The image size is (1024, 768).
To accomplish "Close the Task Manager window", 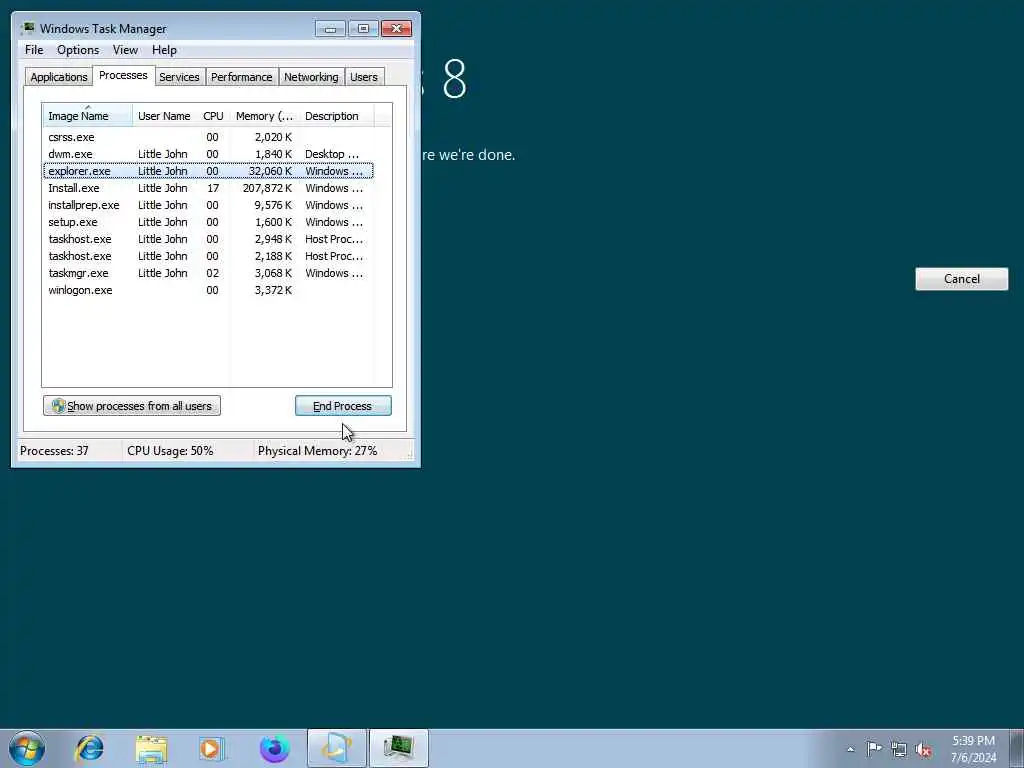I will tap(396, 29).
